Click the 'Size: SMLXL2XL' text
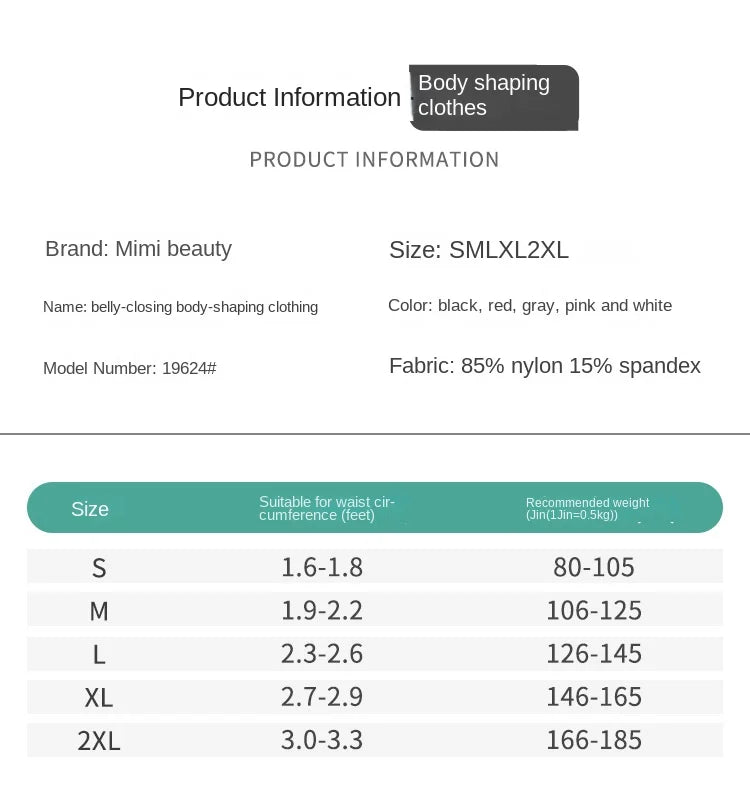Viewport: 750px width, 792px height. [x=479, y=250]
